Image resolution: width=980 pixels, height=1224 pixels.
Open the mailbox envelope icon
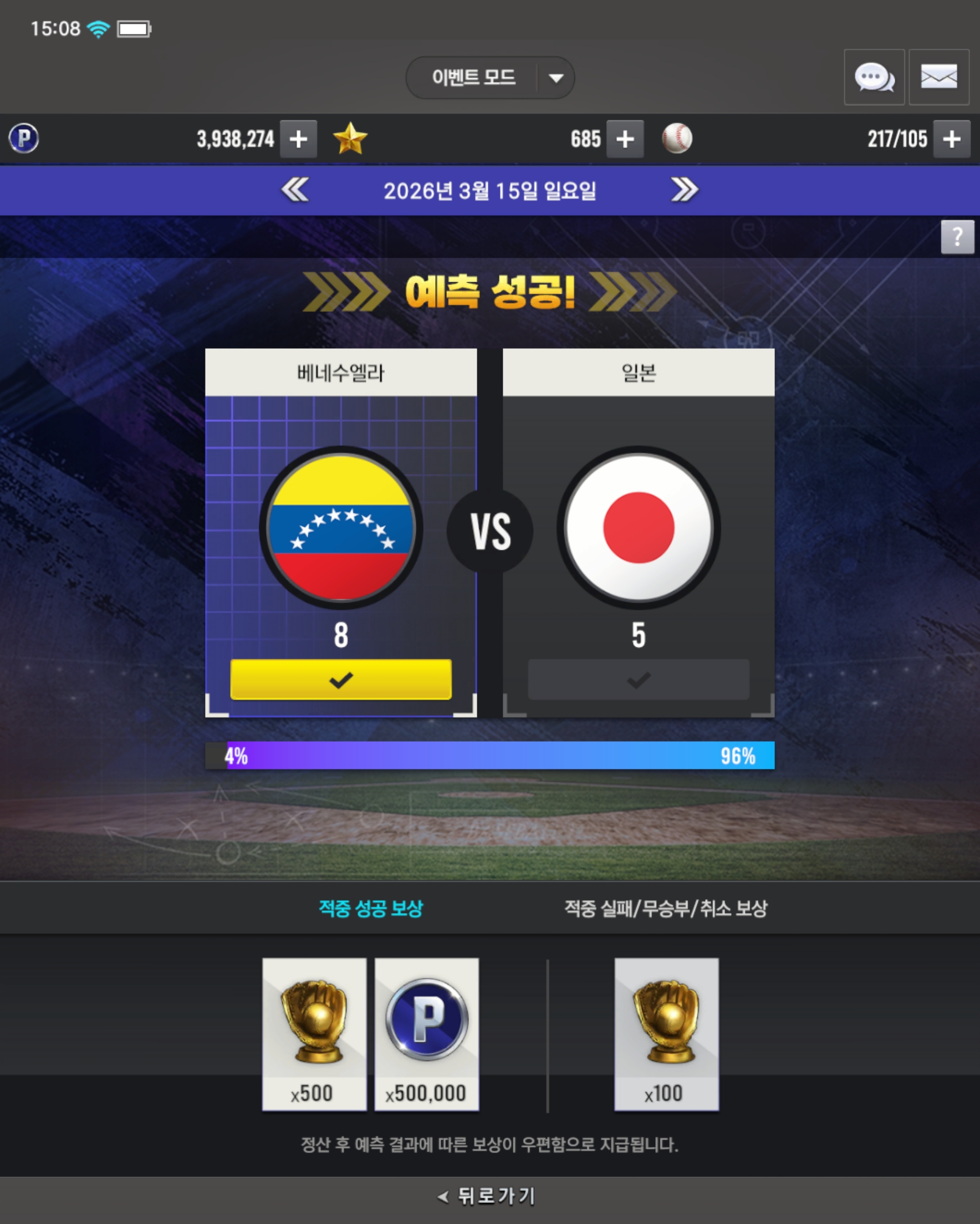[938, 77]
